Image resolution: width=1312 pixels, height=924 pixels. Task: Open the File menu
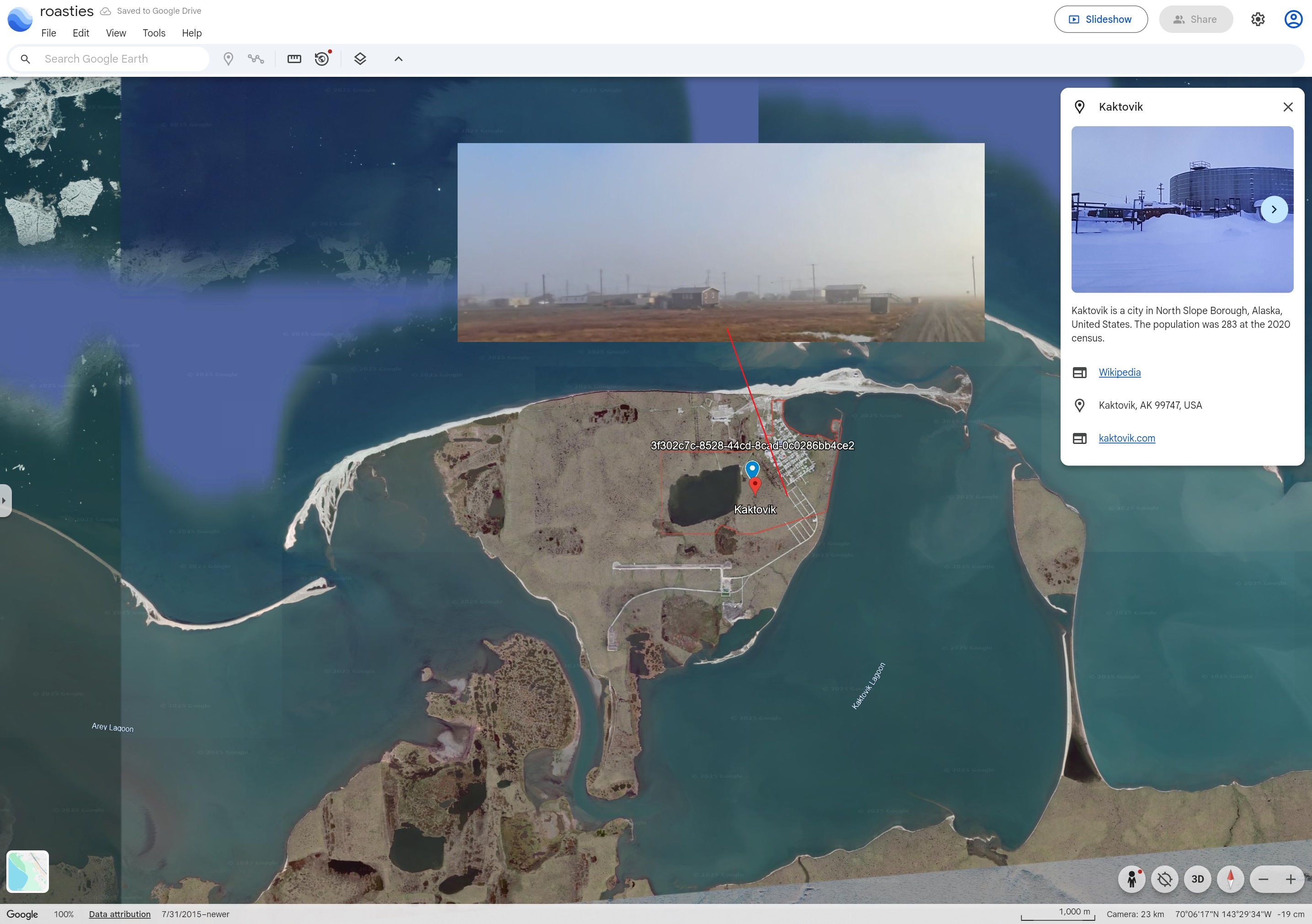point(48,33)
